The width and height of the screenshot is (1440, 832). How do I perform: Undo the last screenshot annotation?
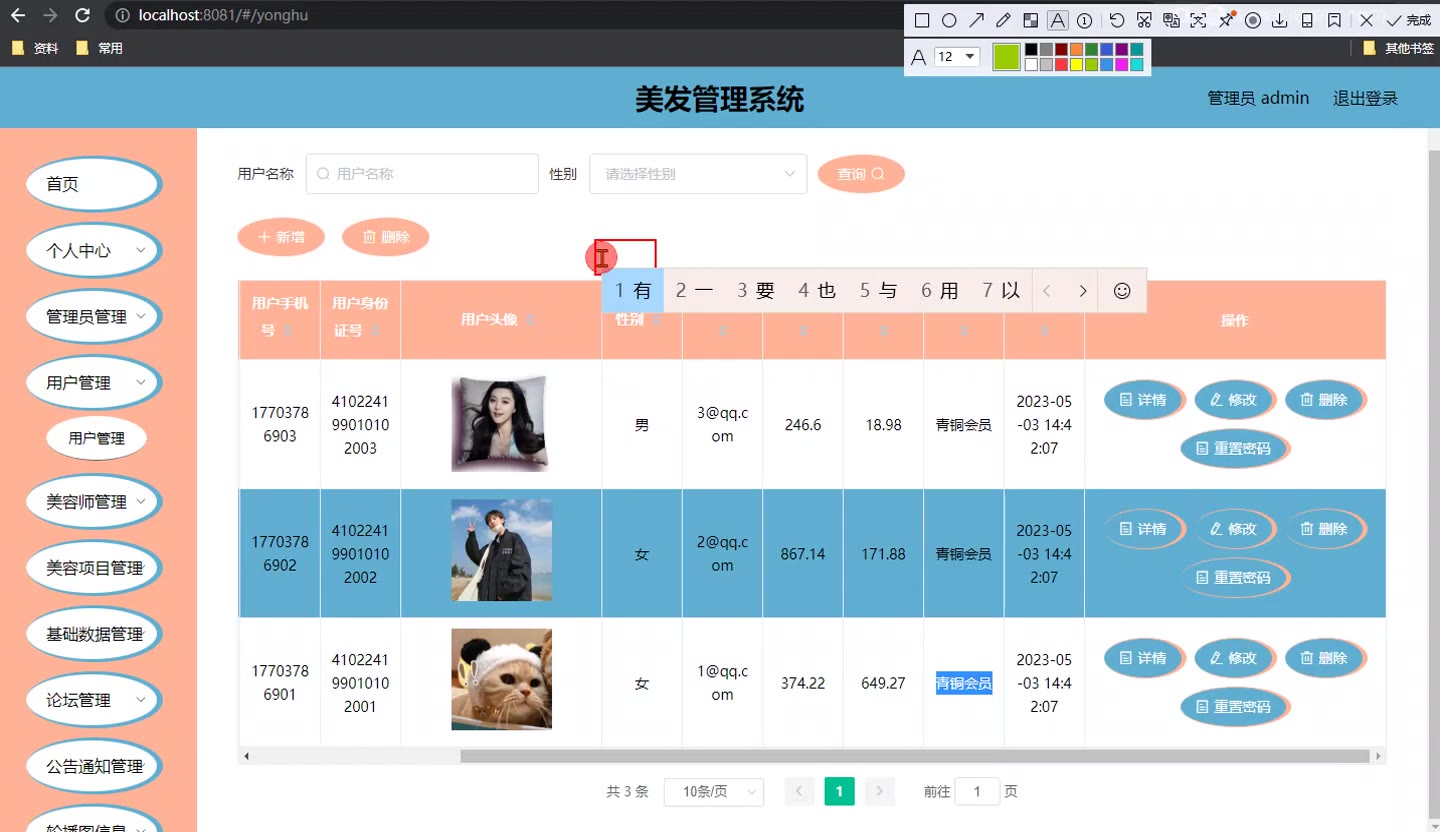1117,20
